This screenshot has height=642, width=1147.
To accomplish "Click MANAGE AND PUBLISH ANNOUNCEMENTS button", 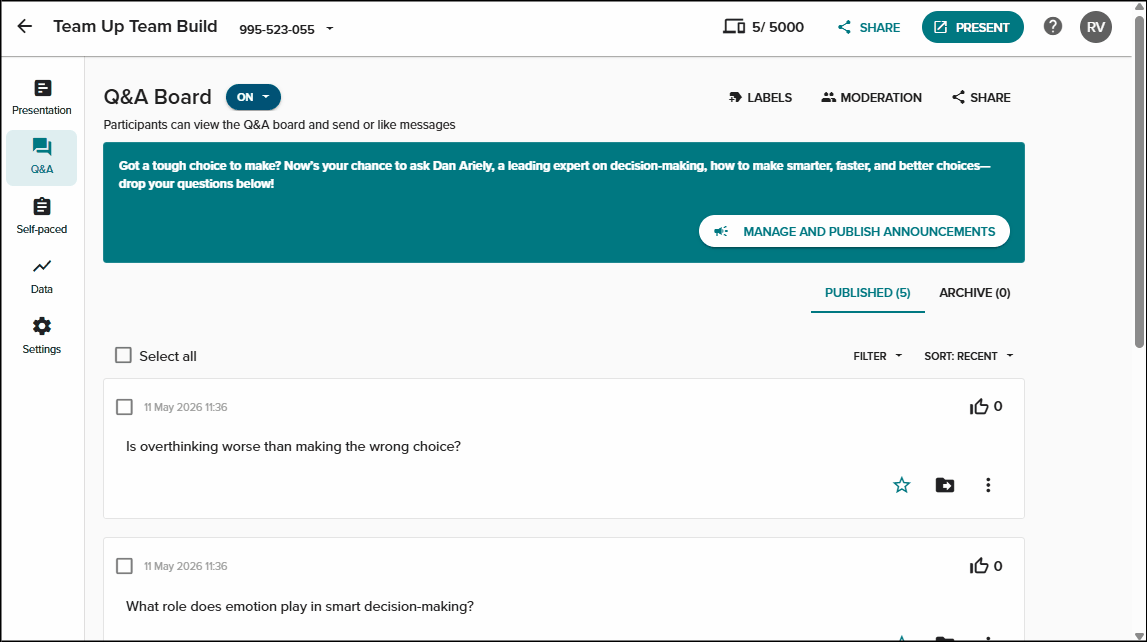I will (854, 231).
